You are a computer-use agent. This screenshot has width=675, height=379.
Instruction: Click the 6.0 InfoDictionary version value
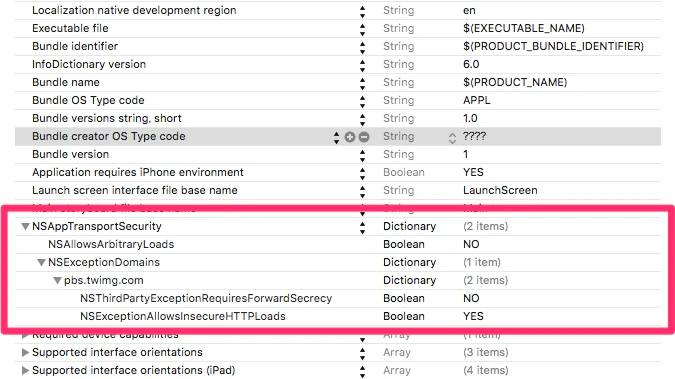(x=471, y=64)
